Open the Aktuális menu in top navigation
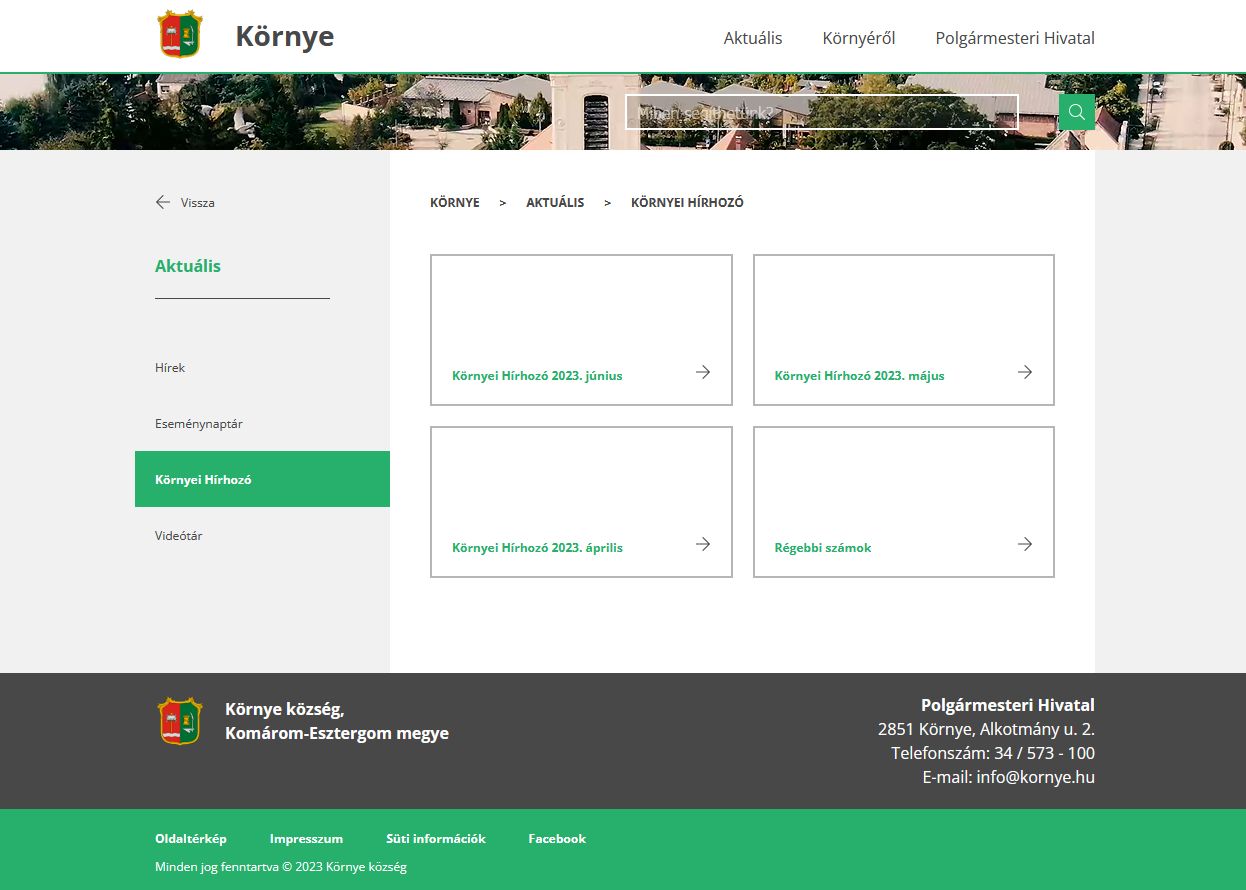 click(x=753, y=38)
